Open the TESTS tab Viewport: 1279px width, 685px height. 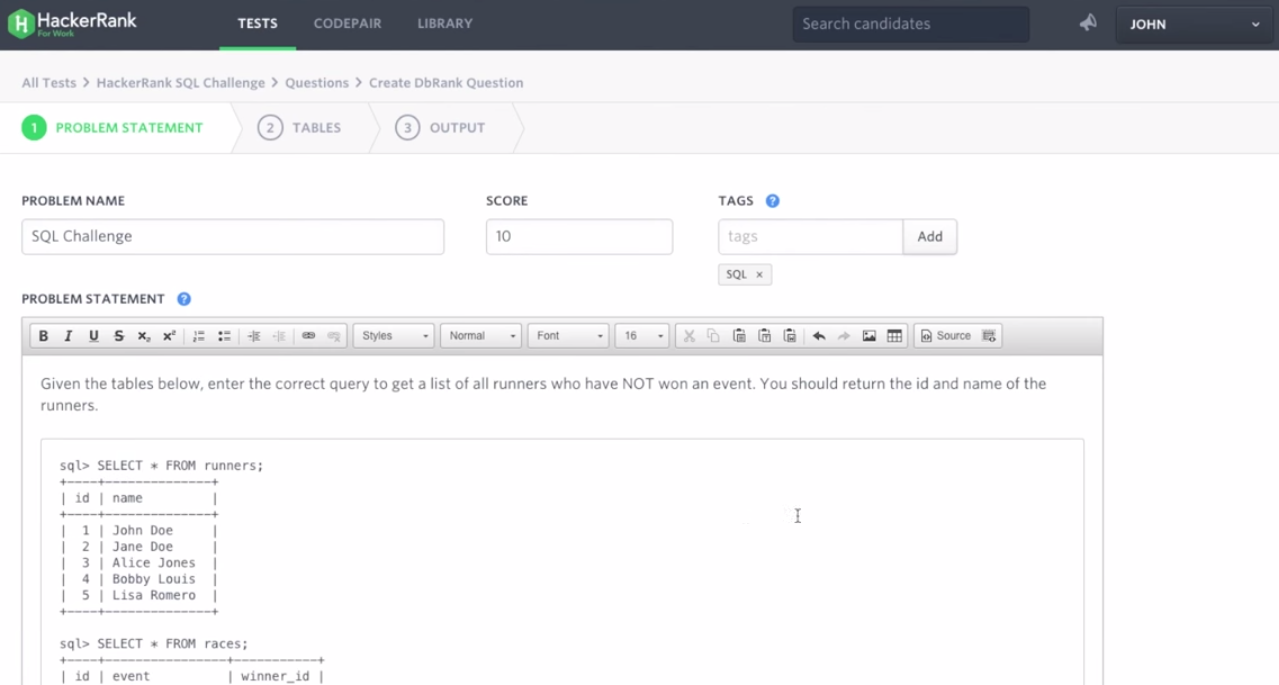point(257,24)
